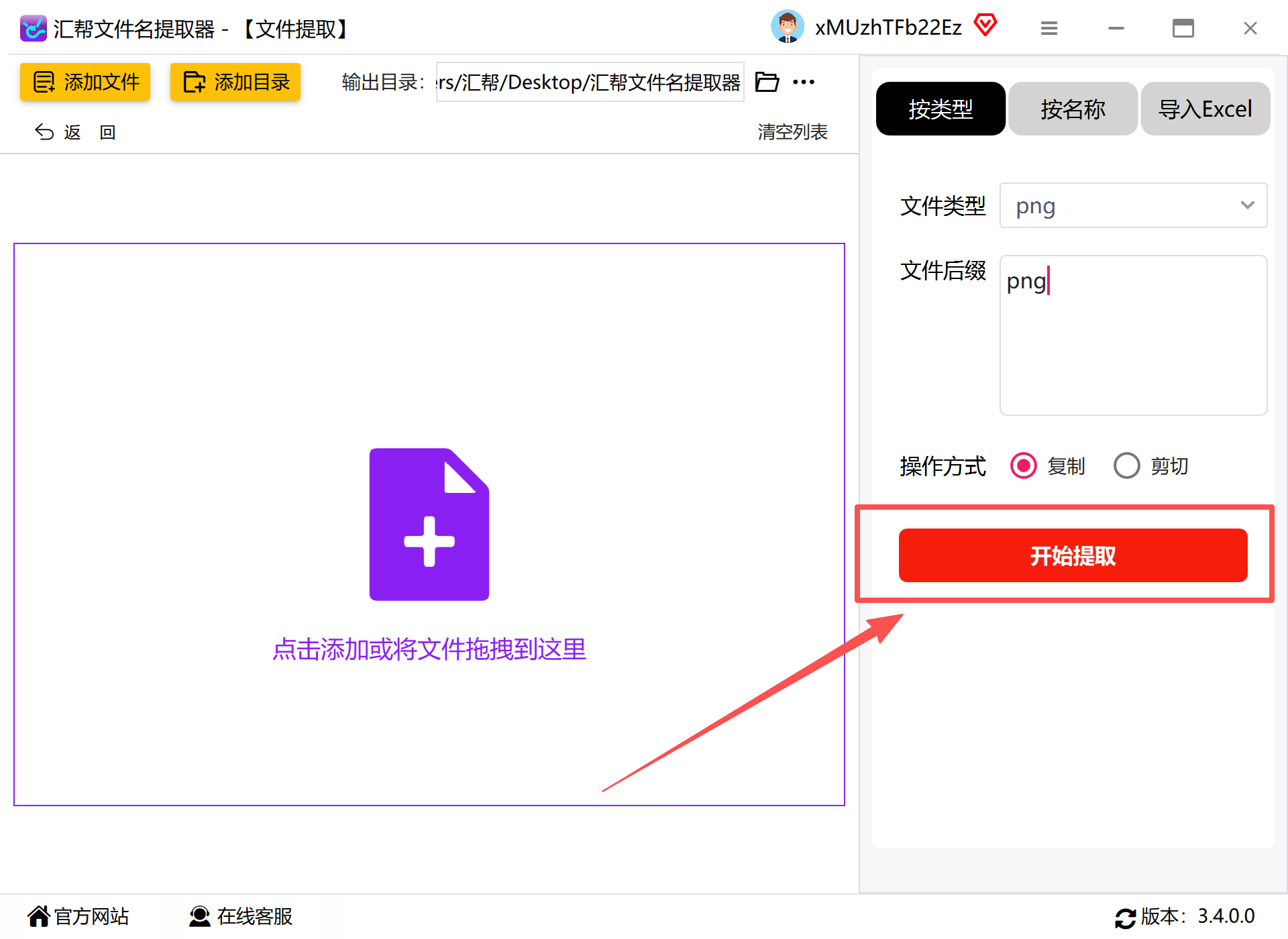Click the 添加文件 button
Viewport: 1288px width, 939px height.
tap(85, 82)
